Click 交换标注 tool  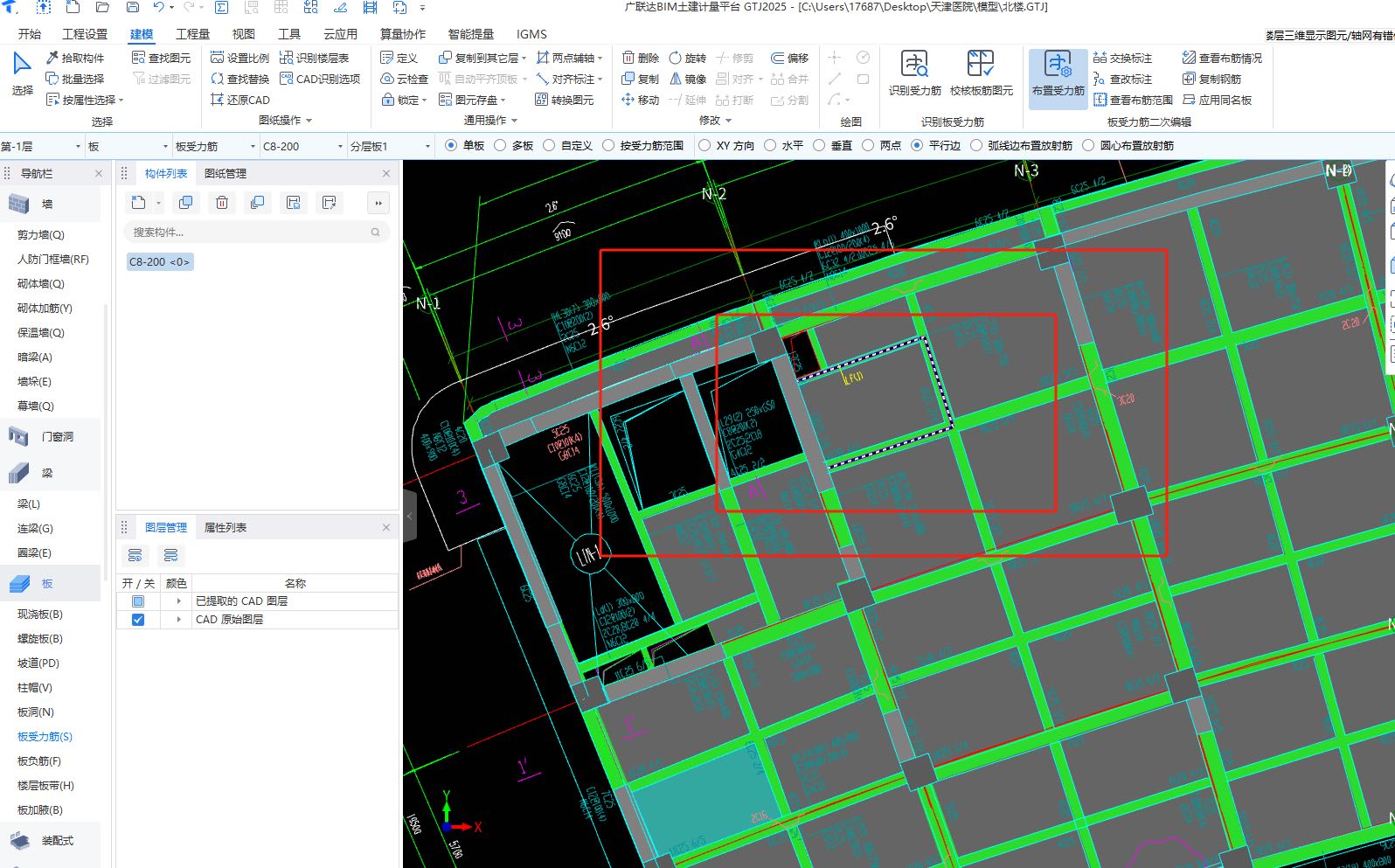tap(1123, 58)
